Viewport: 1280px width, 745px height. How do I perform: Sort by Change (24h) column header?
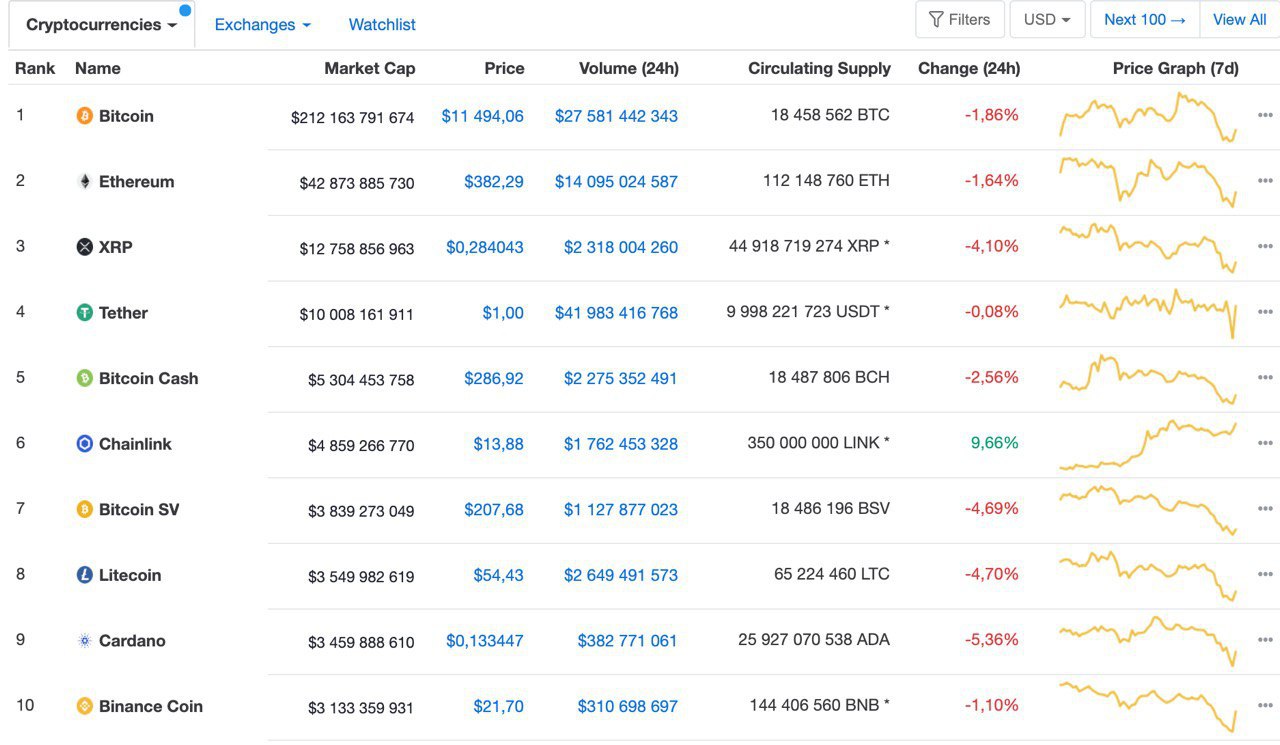pos(969,68)
